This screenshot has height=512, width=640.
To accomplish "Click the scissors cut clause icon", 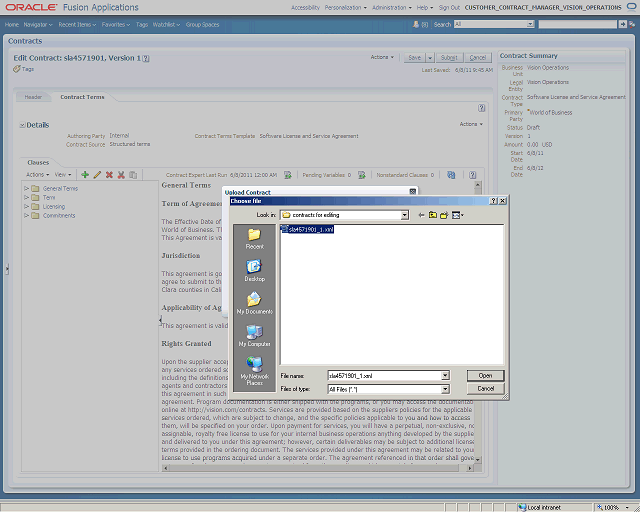I will pyautogui.click(x=121, y=175).
